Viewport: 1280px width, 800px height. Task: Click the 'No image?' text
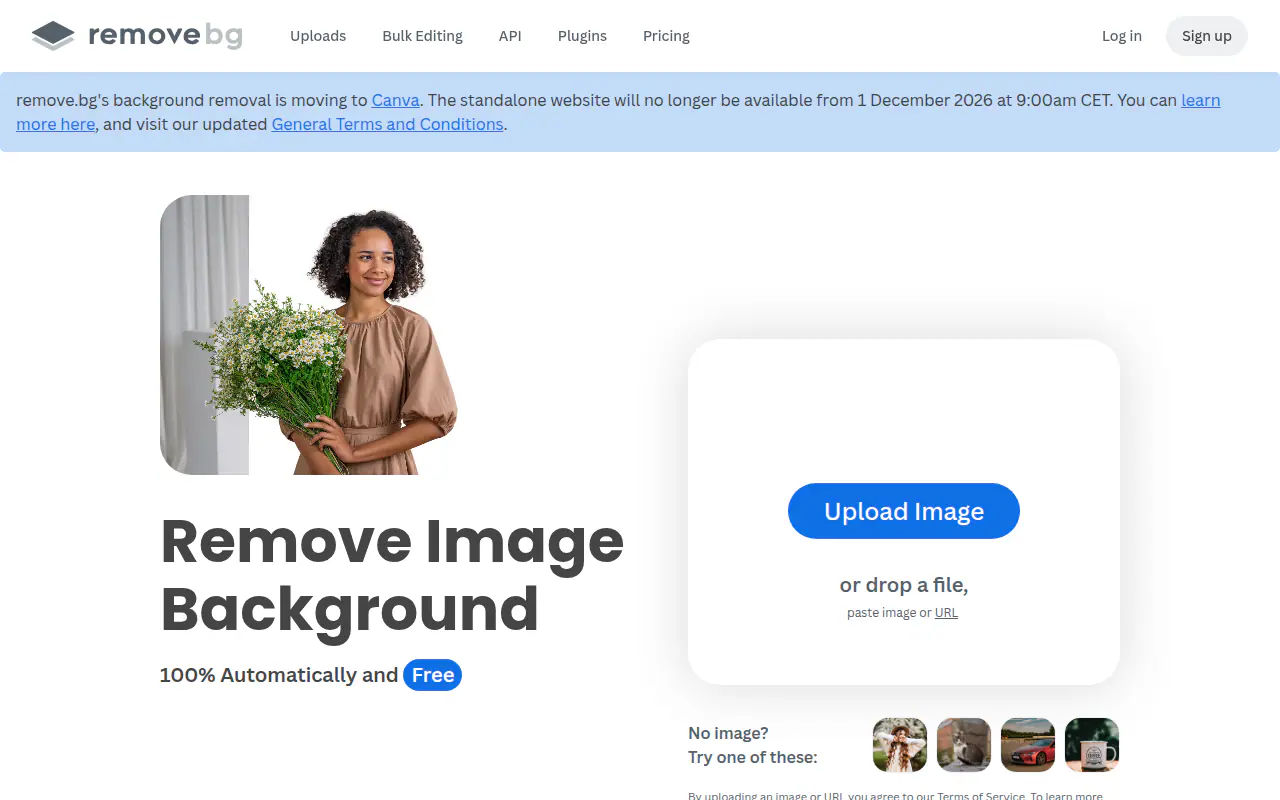click(729, 733)
